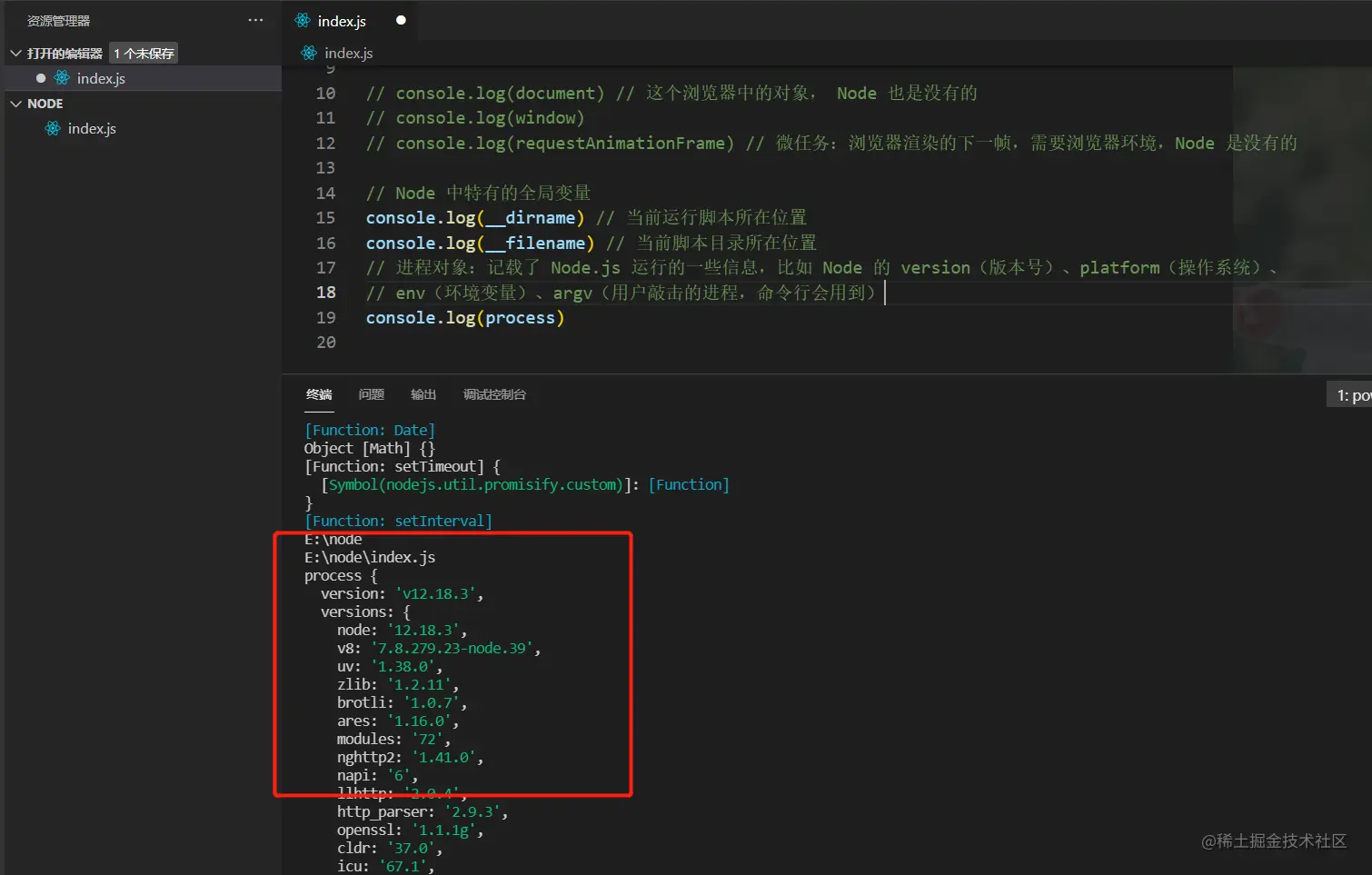Click the zlib '1.2.11' terminal line
Screen dimensions: 1372x875
pos(398,684)
